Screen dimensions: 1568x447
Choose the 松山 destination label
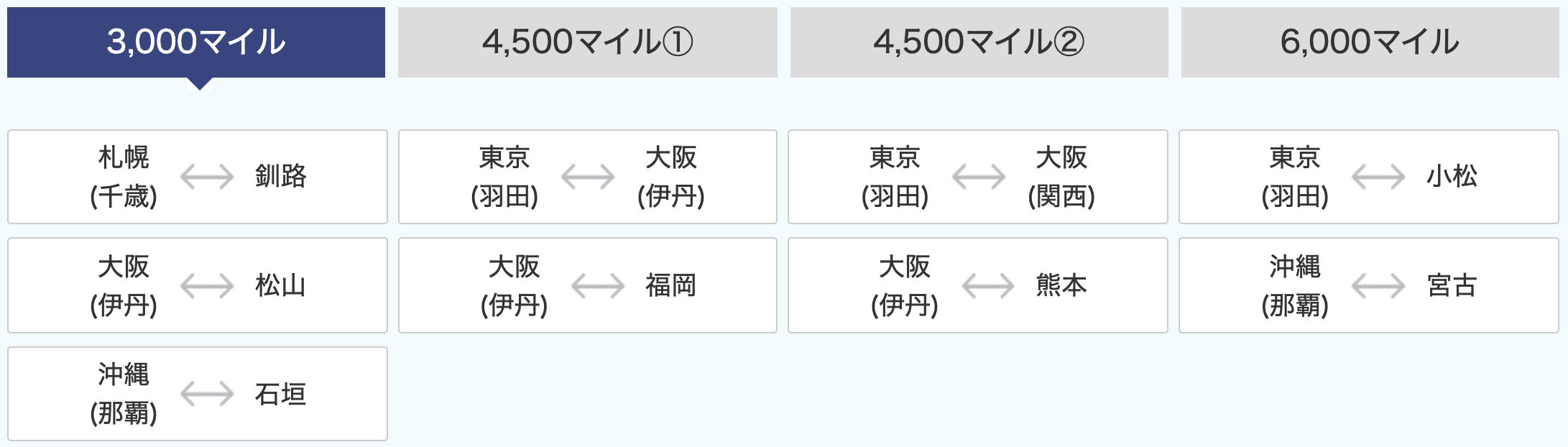click(281, 285)
